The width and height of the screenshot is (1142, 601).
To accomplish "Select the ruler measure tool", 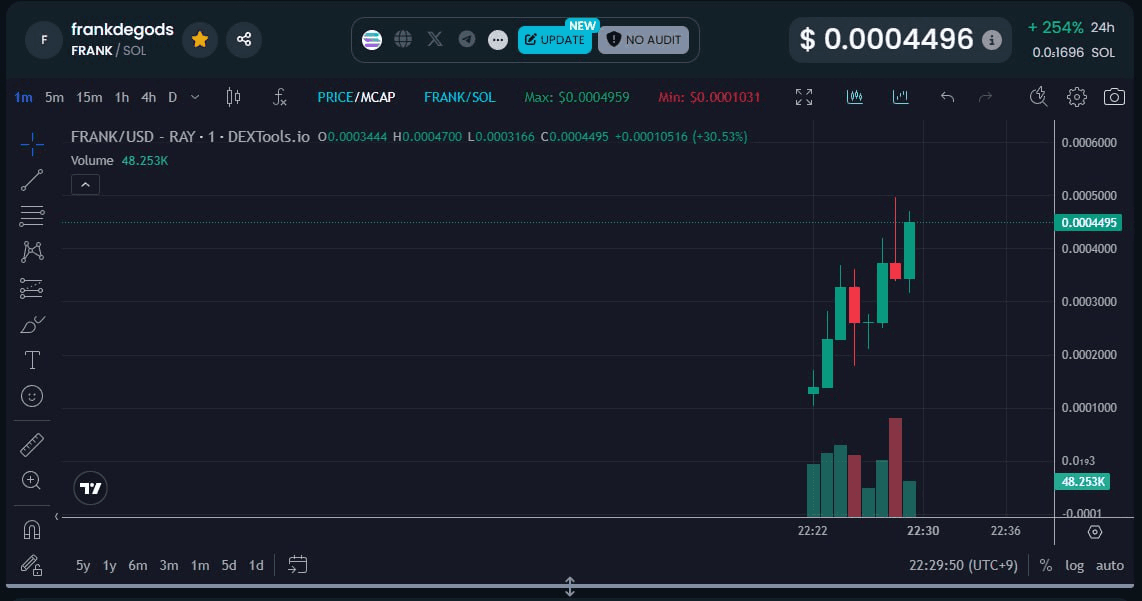I will pyautogui.click(x=32, y=444).
